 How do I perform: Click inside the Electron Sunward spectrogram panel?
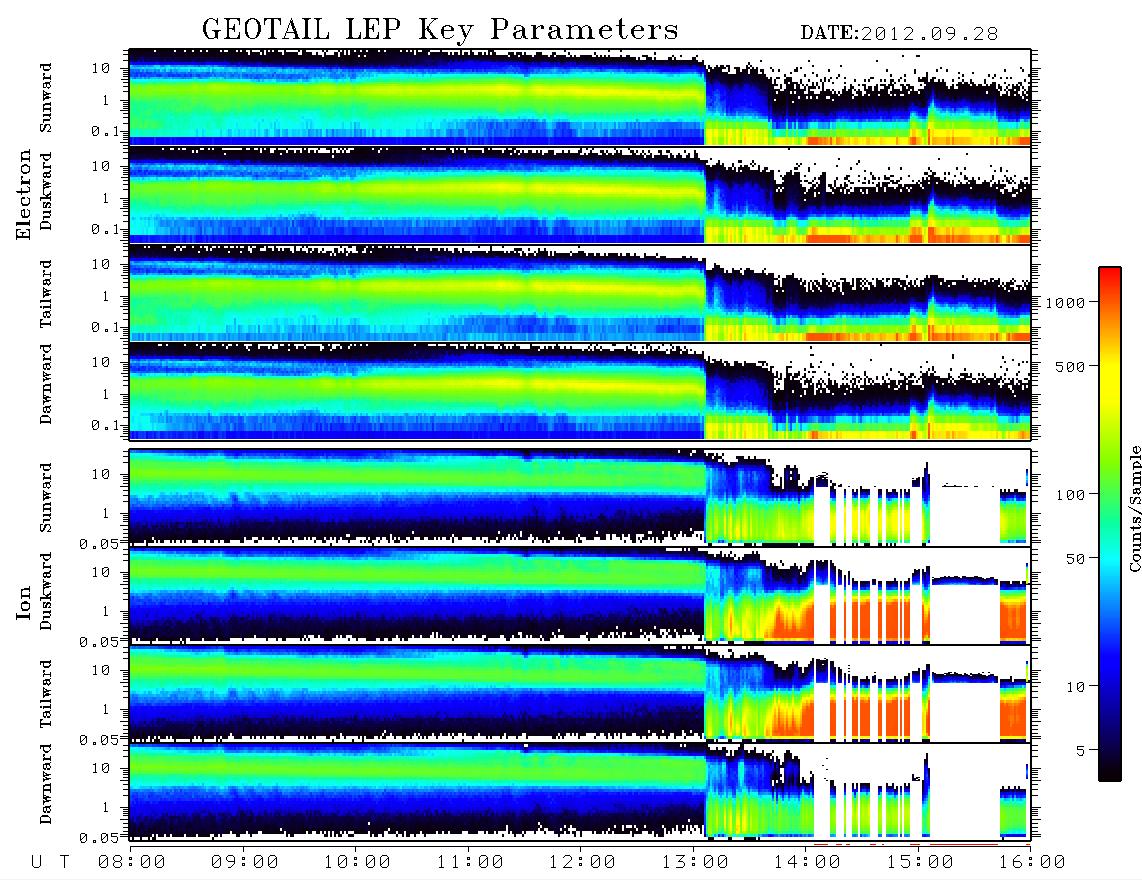click(580, 97)
